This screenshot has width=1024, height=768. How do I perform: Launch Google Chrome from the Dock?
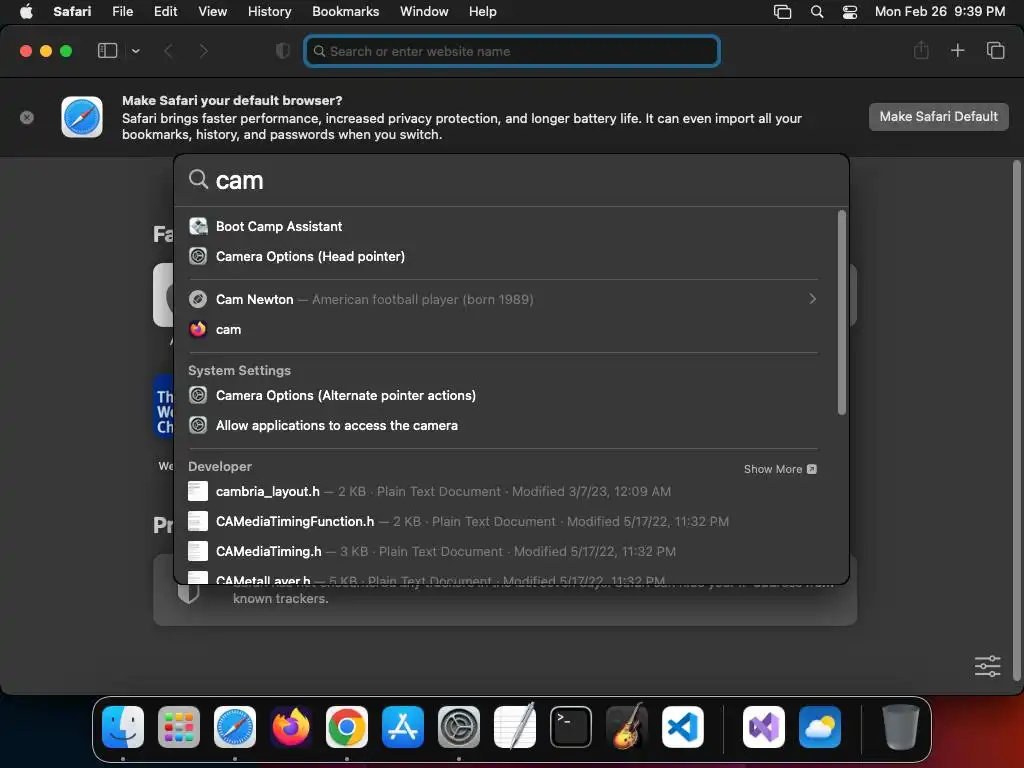tap(347, 726)
